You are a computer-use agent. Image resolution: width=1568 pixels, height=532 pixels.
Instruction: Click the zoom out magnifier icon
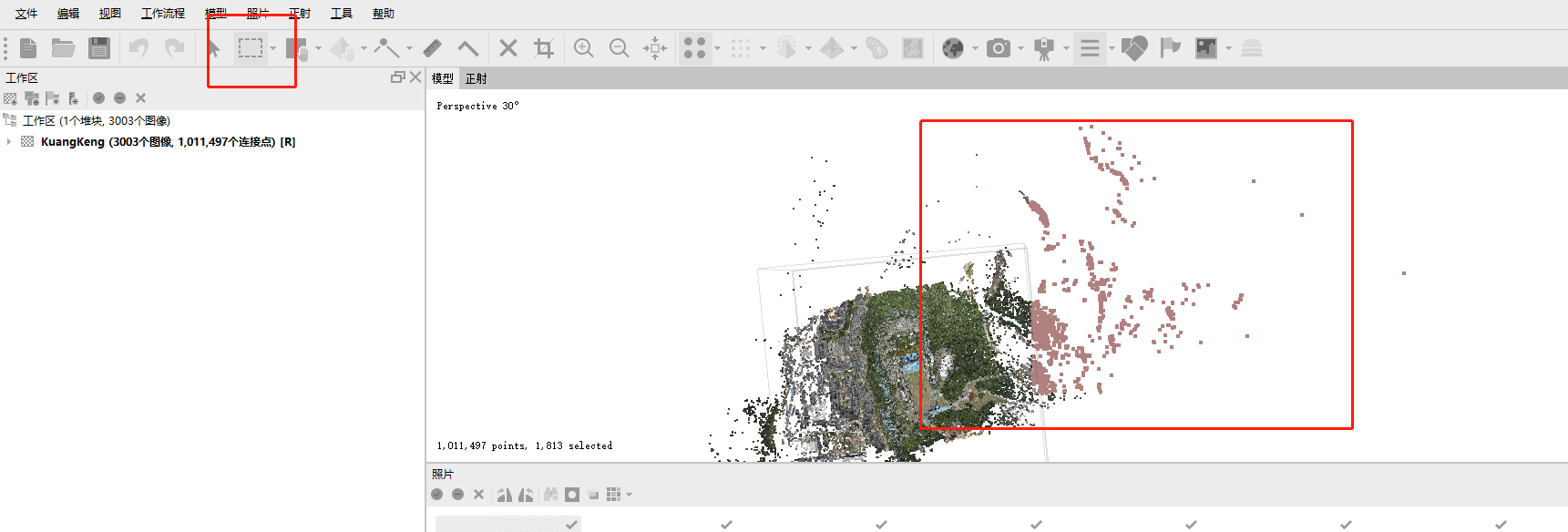coord(619,48)
